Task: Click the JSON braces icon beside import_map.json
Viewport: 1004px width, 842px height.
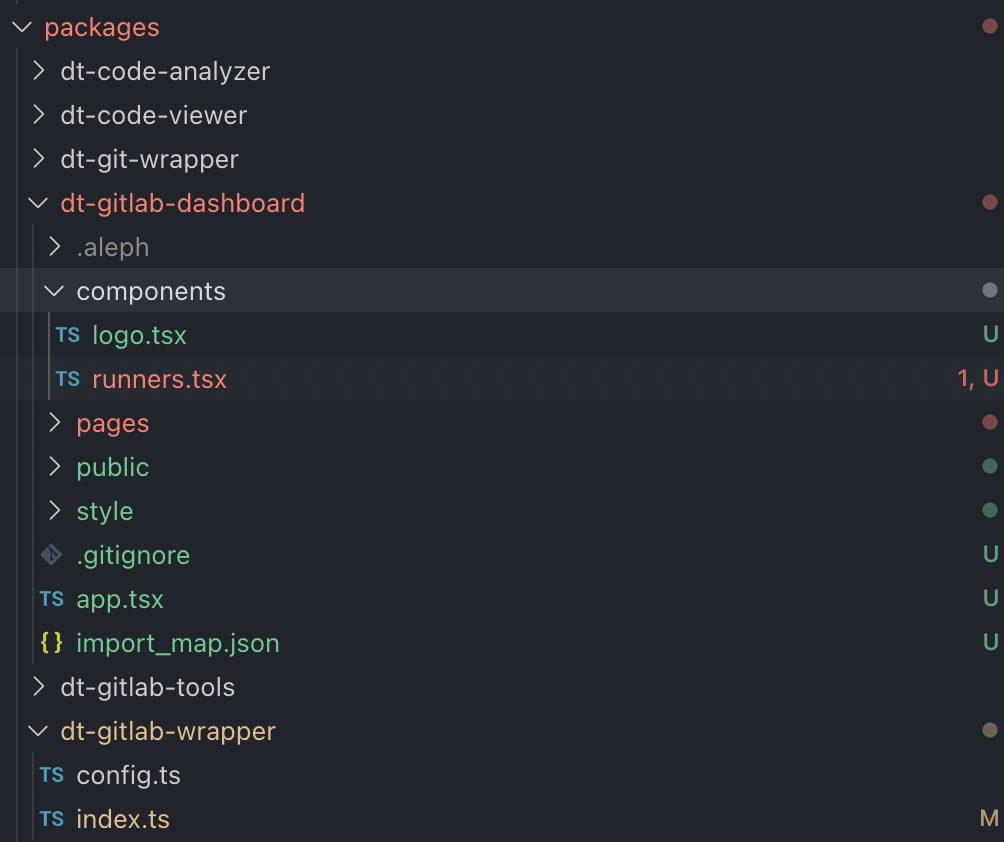Action: pyautogui.click(x=51, y=643)
